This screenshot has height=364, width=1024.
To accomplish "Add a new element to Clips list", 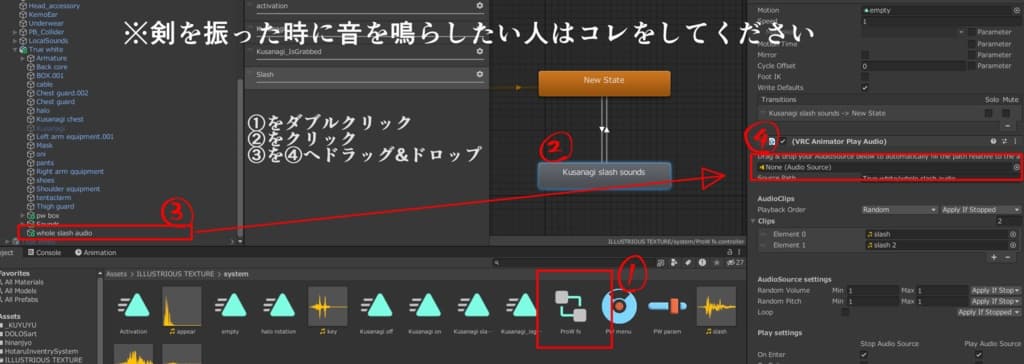I will click(995, 257).
